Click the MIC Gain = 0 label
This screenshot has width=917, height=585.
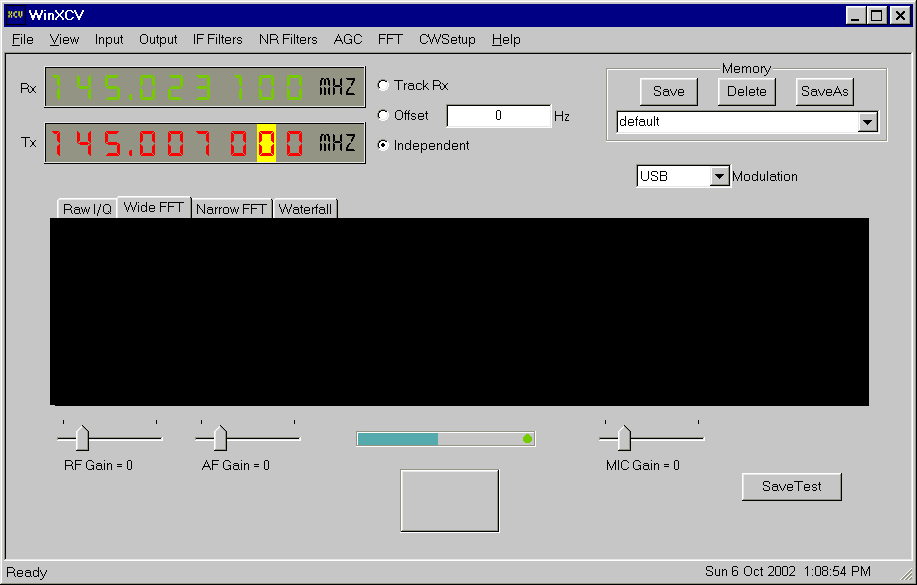tap(643, 465)
